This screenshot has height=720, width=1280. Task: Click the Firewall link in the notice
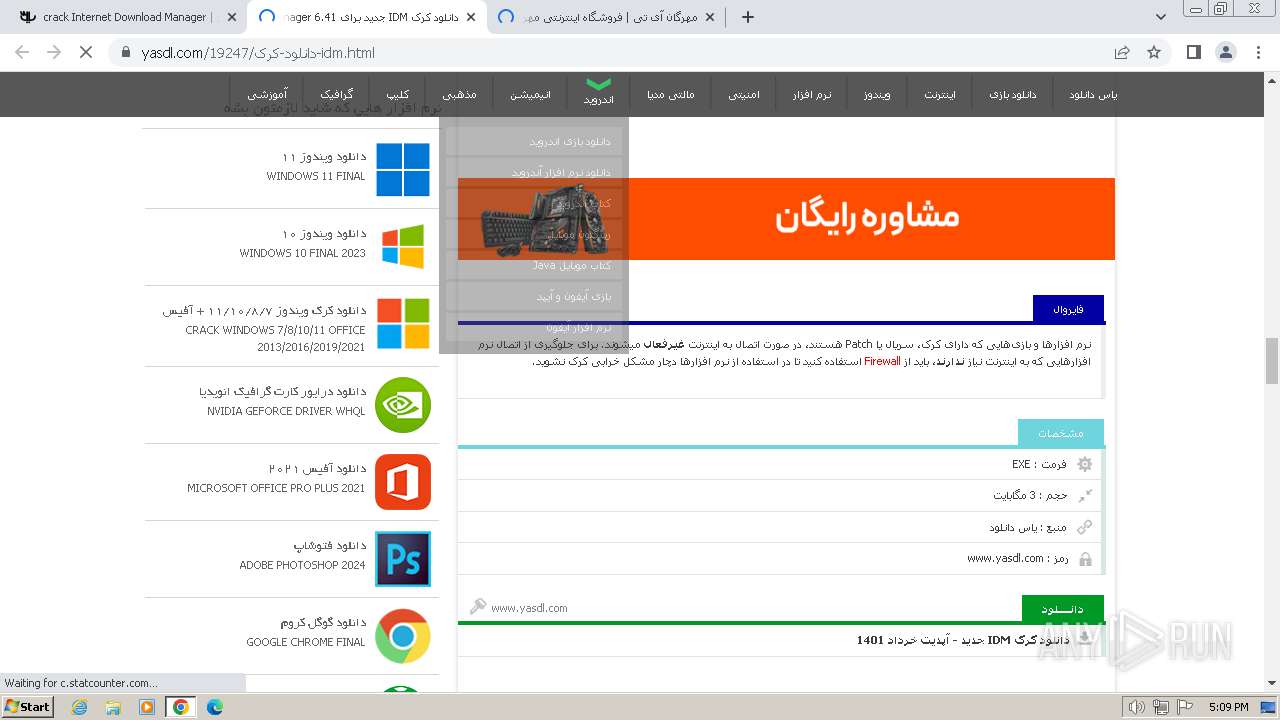[x=882, y=361]
